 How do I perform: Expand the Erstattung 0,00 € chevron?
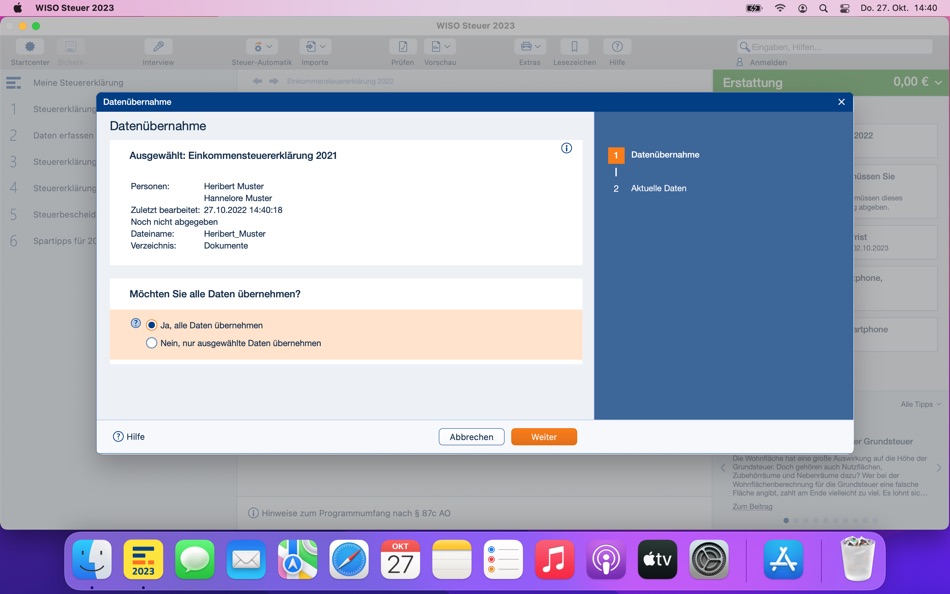pos(938,82)
